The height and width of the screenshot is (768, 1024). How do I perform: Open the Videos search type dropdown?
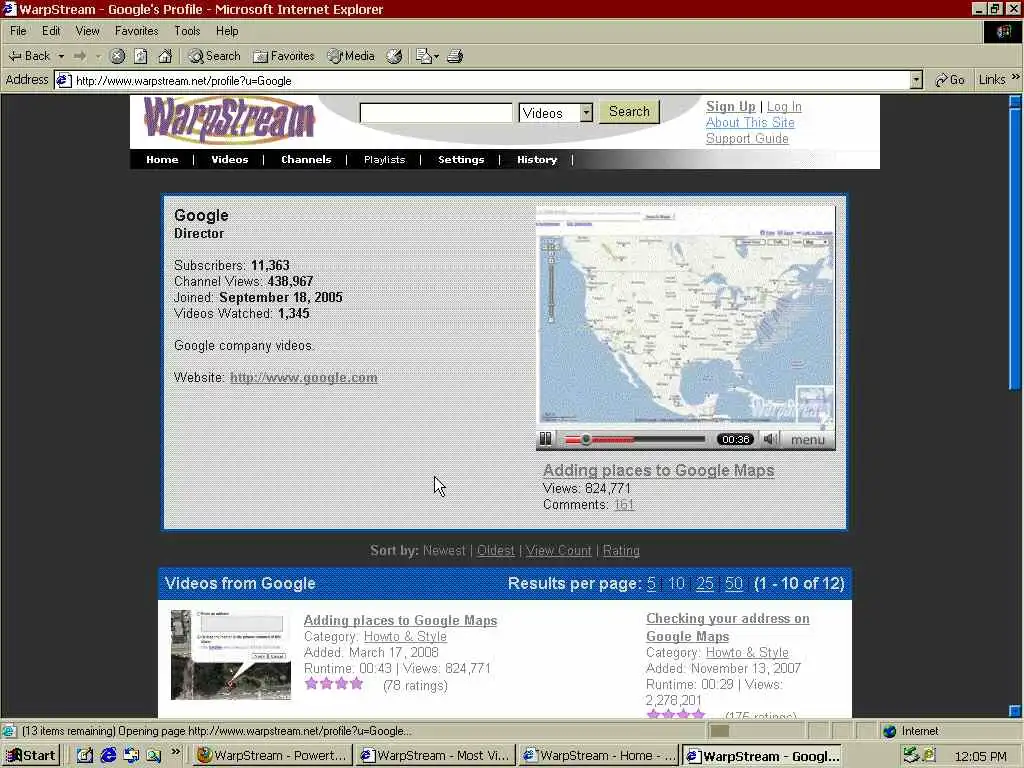click(556, 112)
